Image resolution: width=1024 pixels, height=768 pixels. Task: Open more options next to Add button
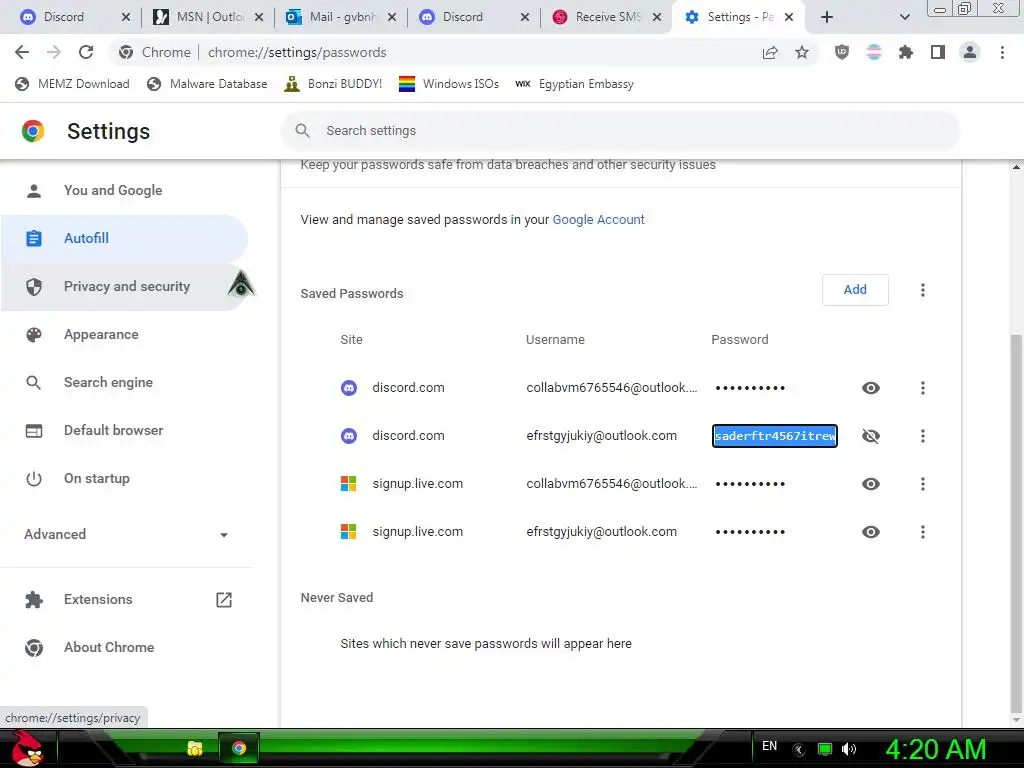pos(923,290)
